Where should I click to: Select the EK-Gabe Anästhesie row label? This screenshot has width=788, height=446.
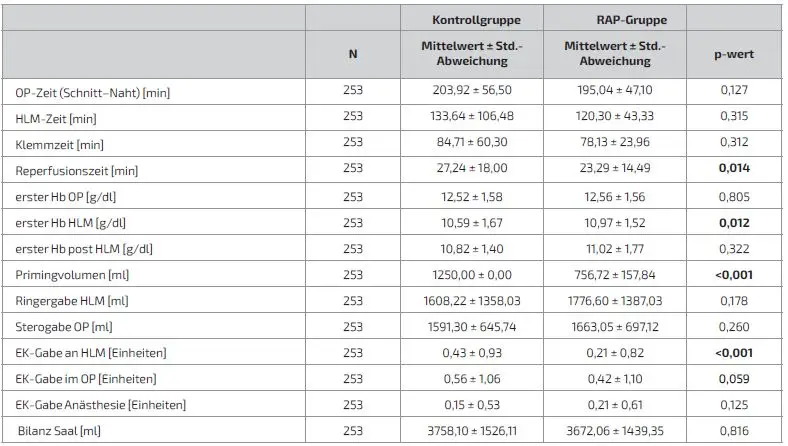100,405
